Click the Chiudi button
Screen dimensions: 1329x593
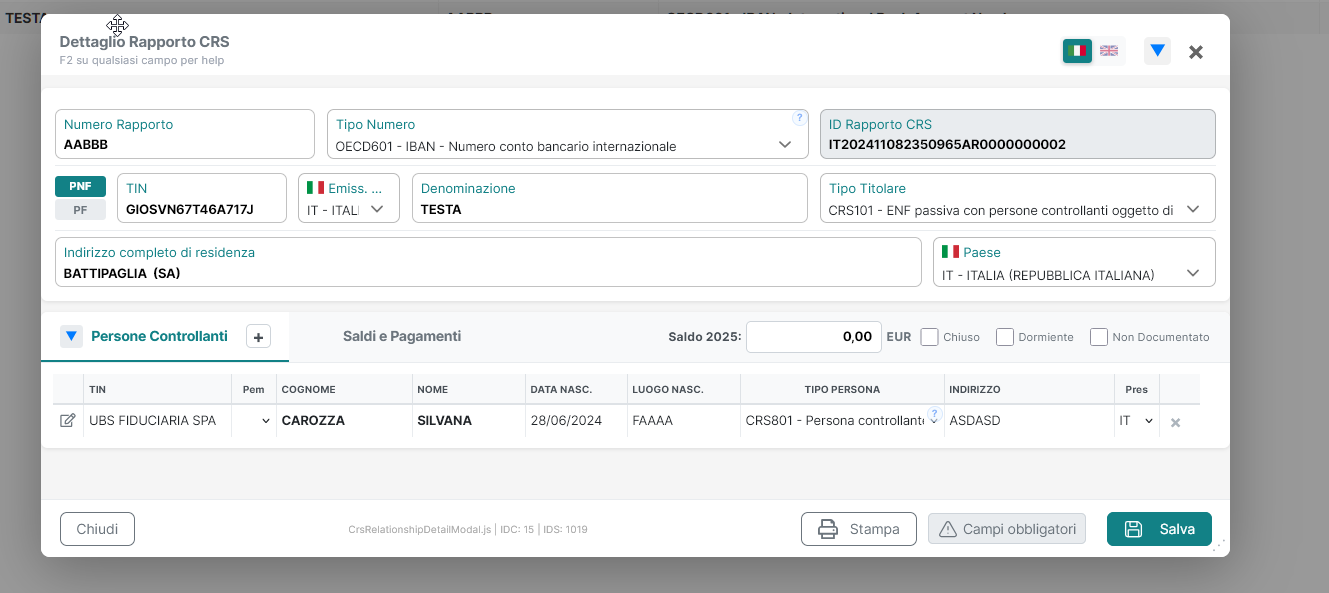coord(97,529)
